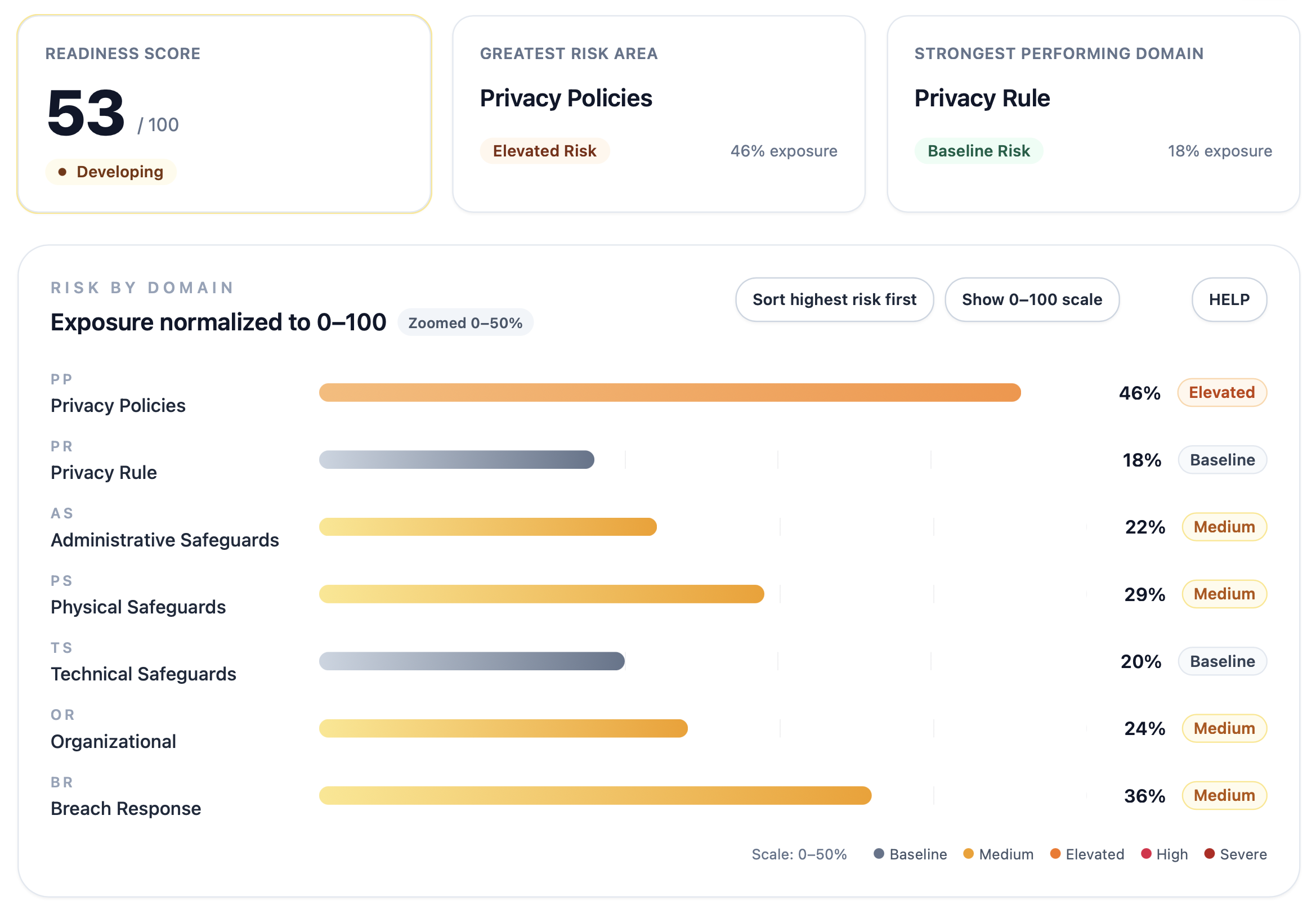
Task: Click the Elevated Risk badge under Greatest Risk Area
Action: pyautogui.click(x=544, y=151)
